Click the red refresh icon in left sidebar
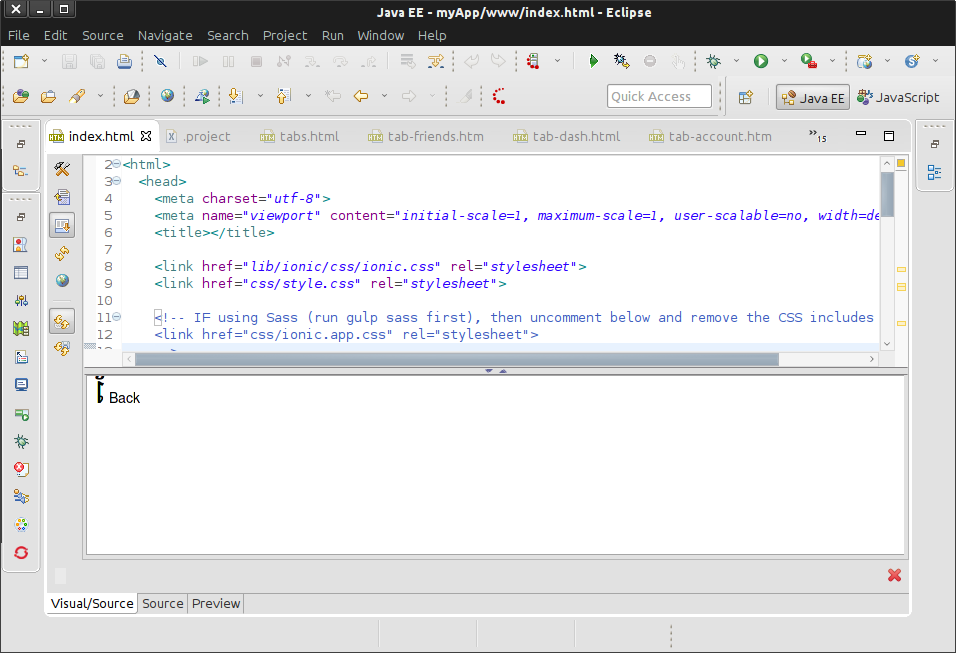The image size is (956, 653). pyautogui.click(x=21, y=552)
